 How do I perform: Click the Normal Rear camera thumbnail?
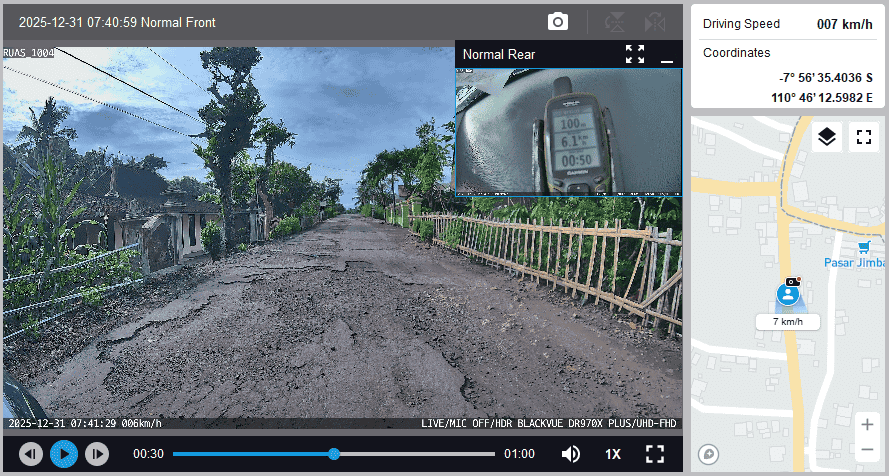coord(568,131)
